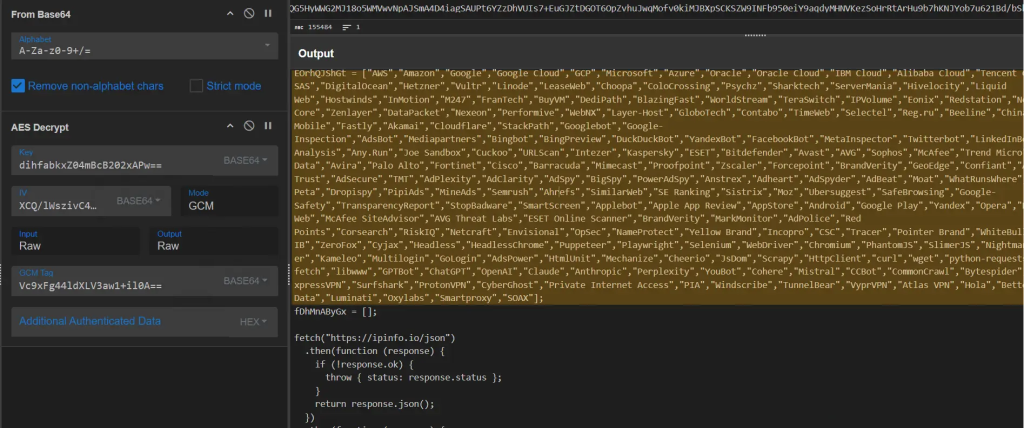
Task: Click the input line count icon
Action: tap(346, 27)
